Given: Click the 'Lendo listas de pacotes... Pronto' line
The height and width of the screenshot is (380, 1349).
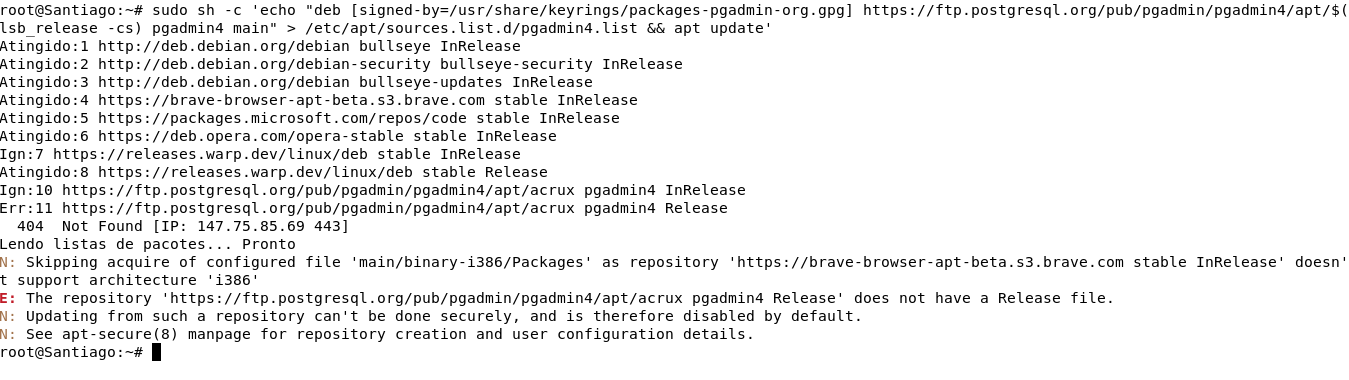Looking at the screenshot, I should pyautogui.click(x=148, y=244).
